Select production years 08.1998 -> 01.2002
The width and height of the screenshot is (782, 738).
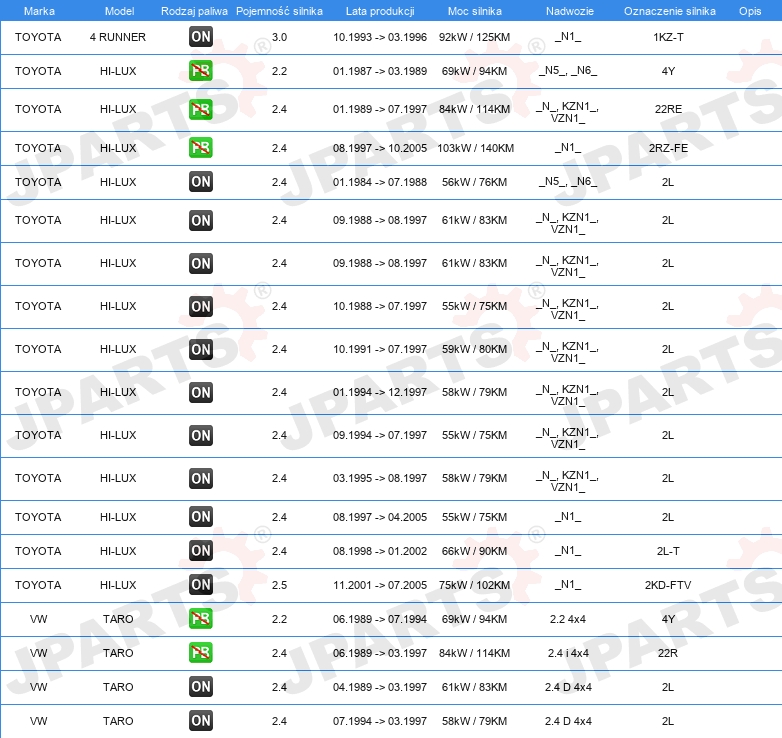[380, 551]
